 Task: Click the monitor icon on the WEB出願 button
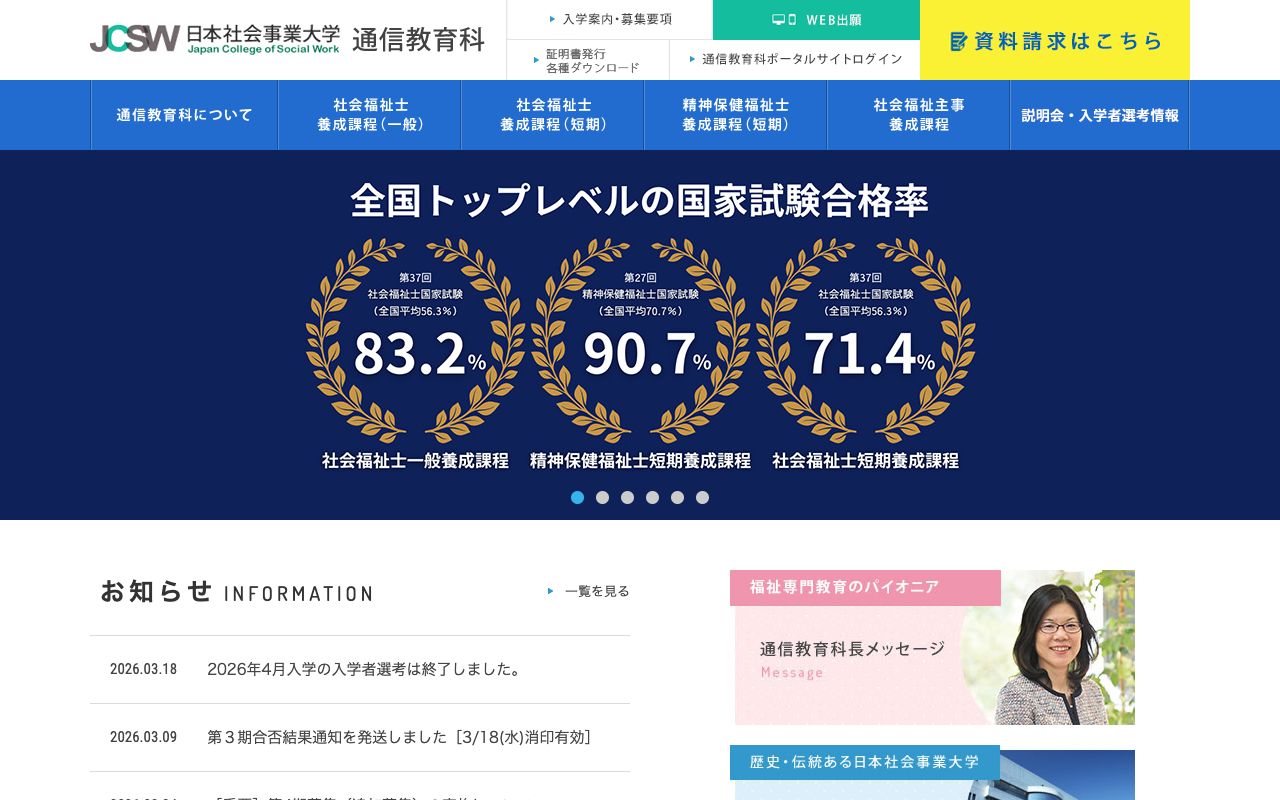[x=779, y=19]
